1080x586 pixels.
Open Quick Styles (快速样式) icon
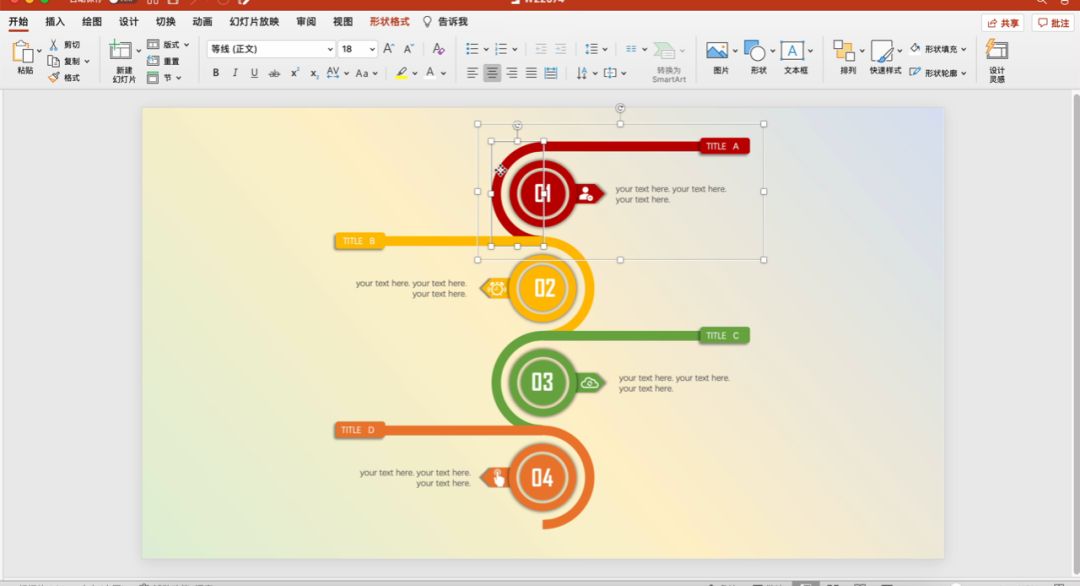coord(882,50)
